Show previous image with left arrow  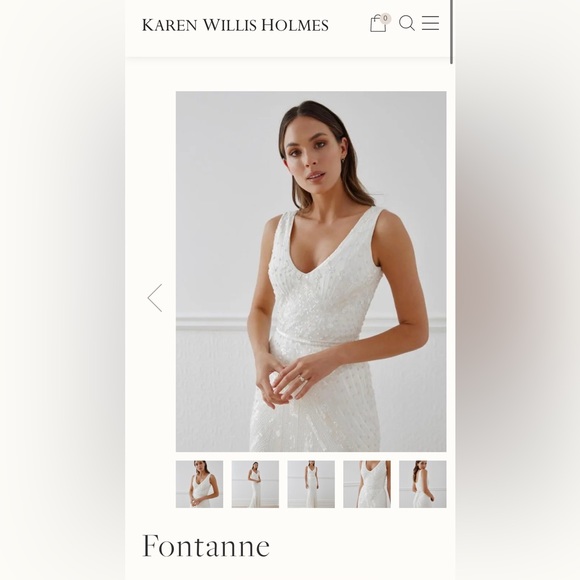coord(155,298)
